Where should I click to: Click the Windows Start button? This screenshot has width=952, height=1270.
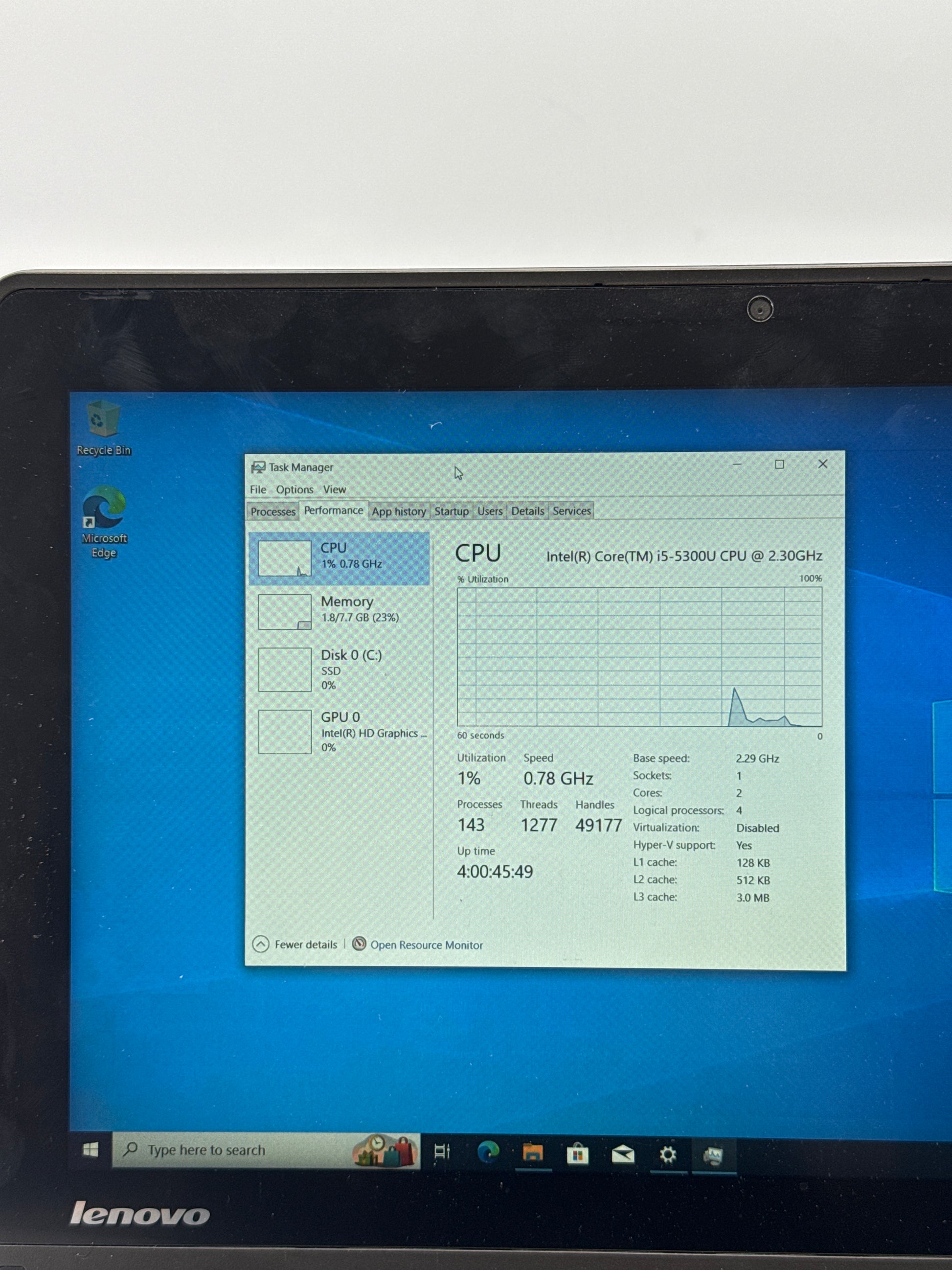pos(91,1150)
